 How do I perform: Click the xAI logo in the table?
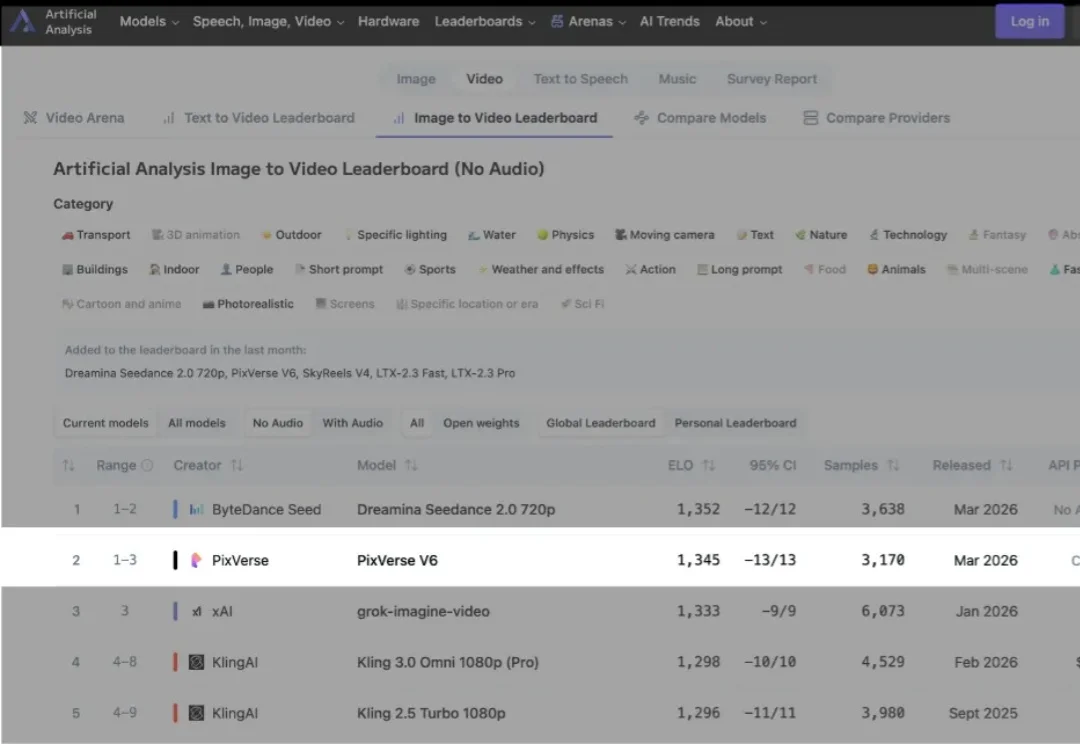tap(196, 611)
